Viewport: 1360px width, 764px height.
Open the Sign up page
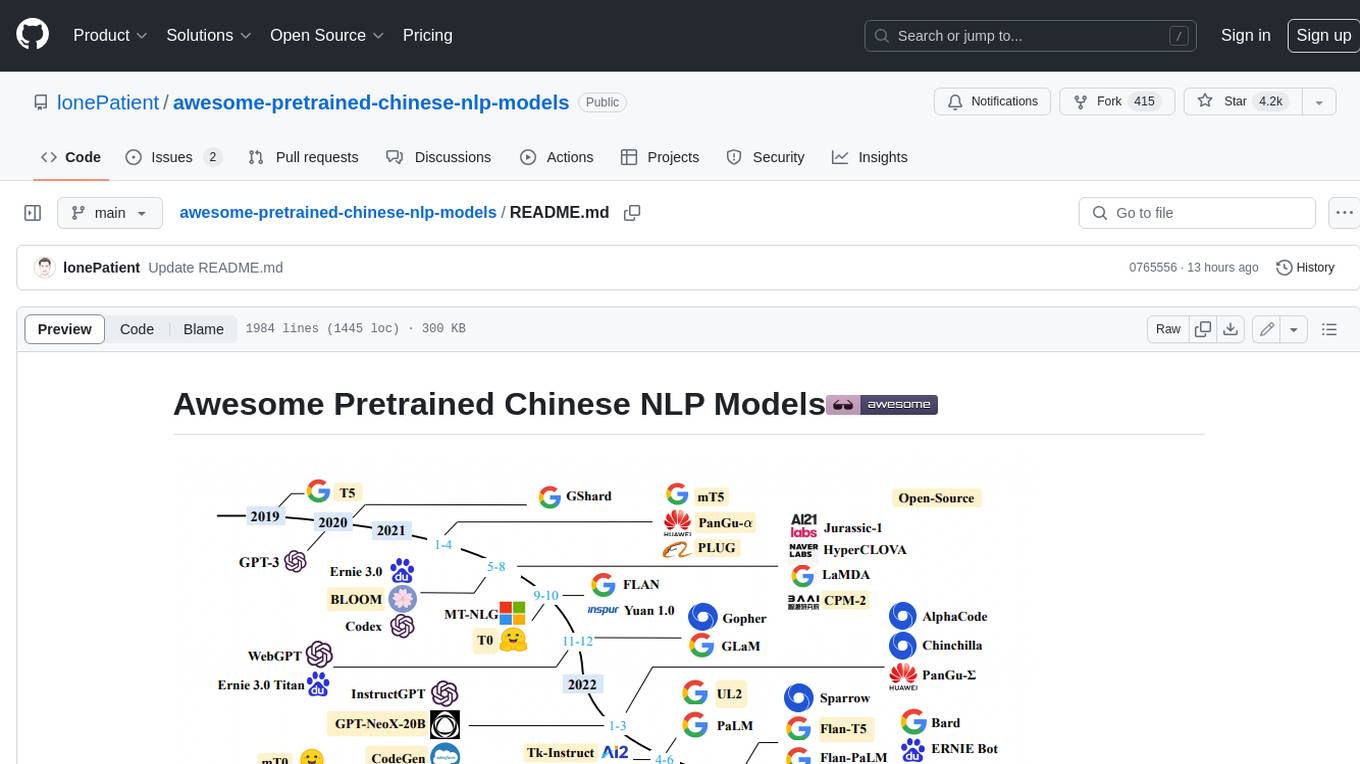coord(1323,35)
